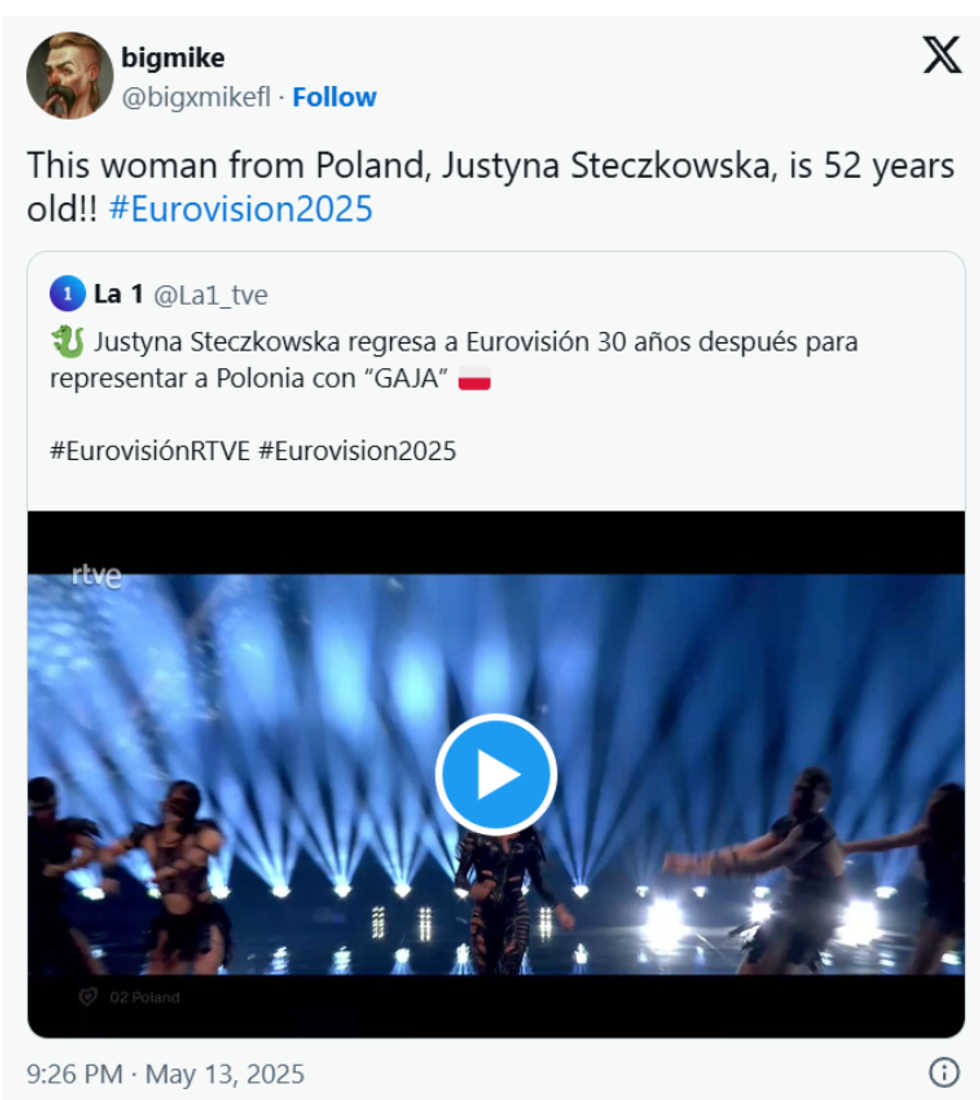Click the dragon emoji in quoted tweet
Screen dimensions: 980x1100
(68, 341)
